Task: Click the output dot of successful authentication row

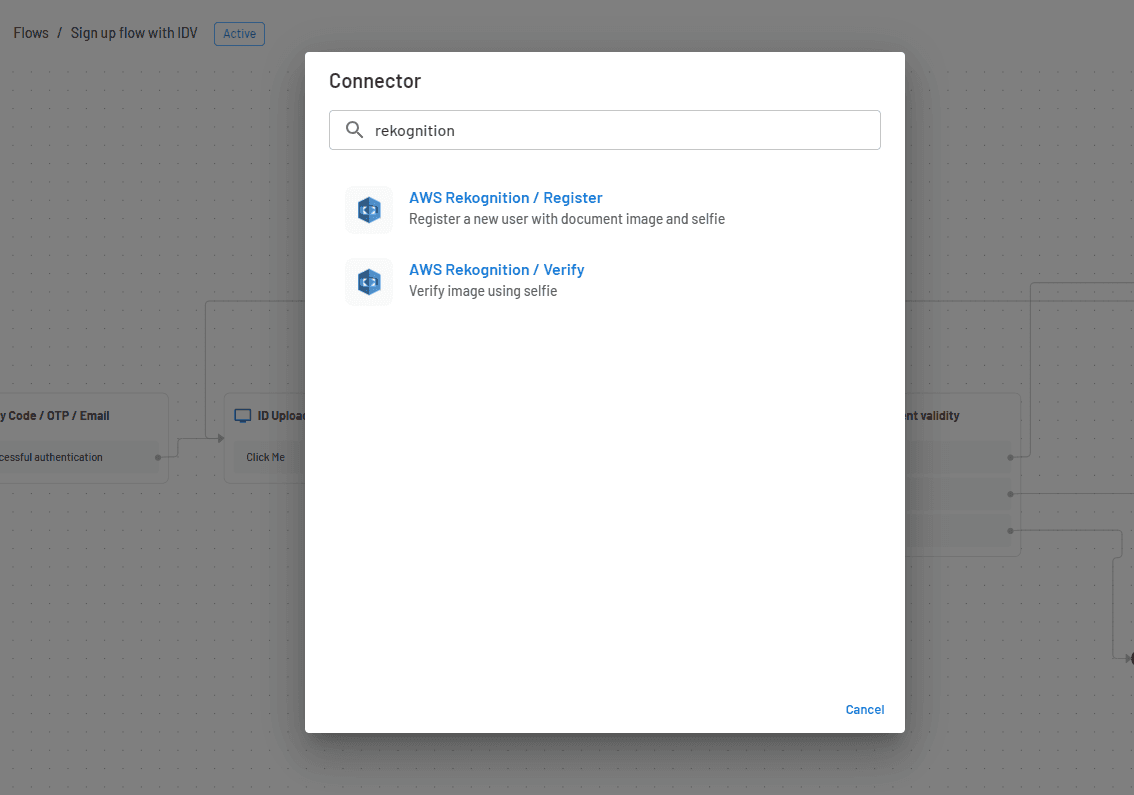Action: (158, 457)
